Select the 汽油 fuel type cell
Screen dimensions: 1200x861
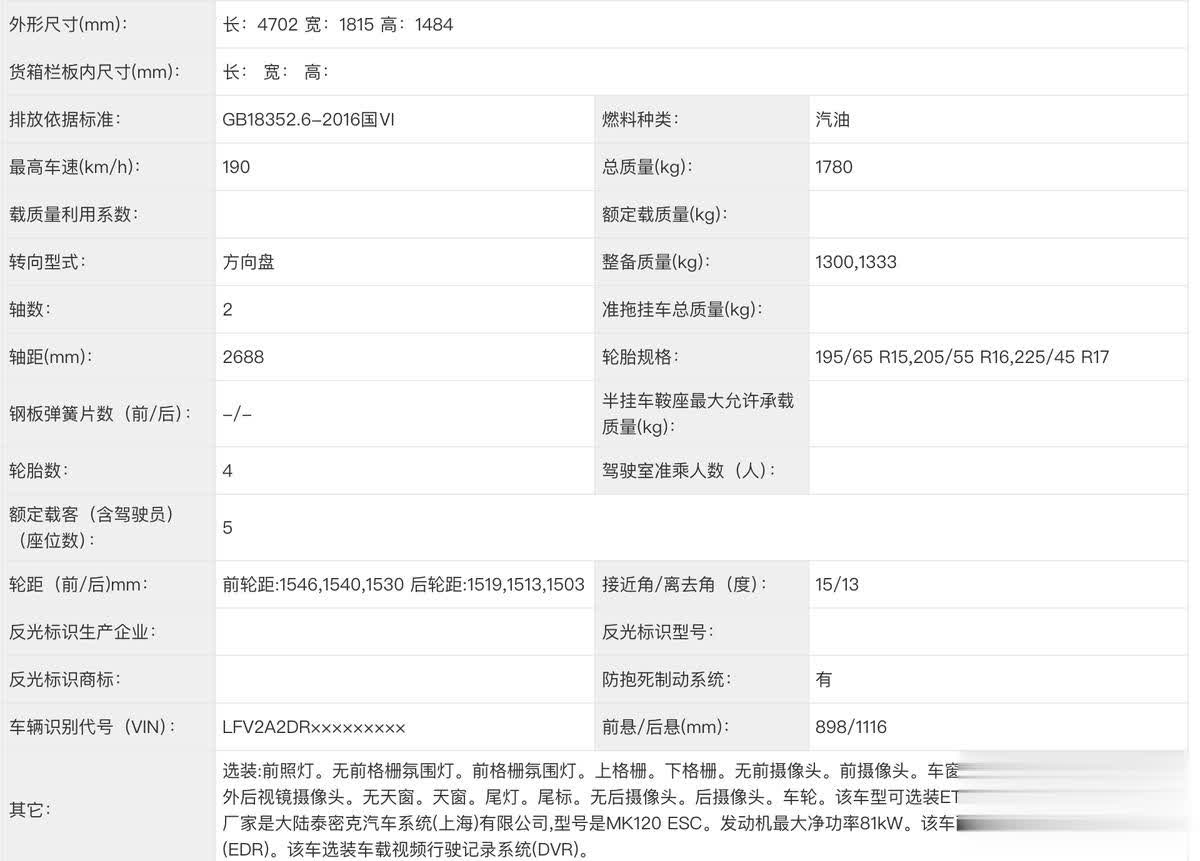pyautogui.click(x=833, y=120)
